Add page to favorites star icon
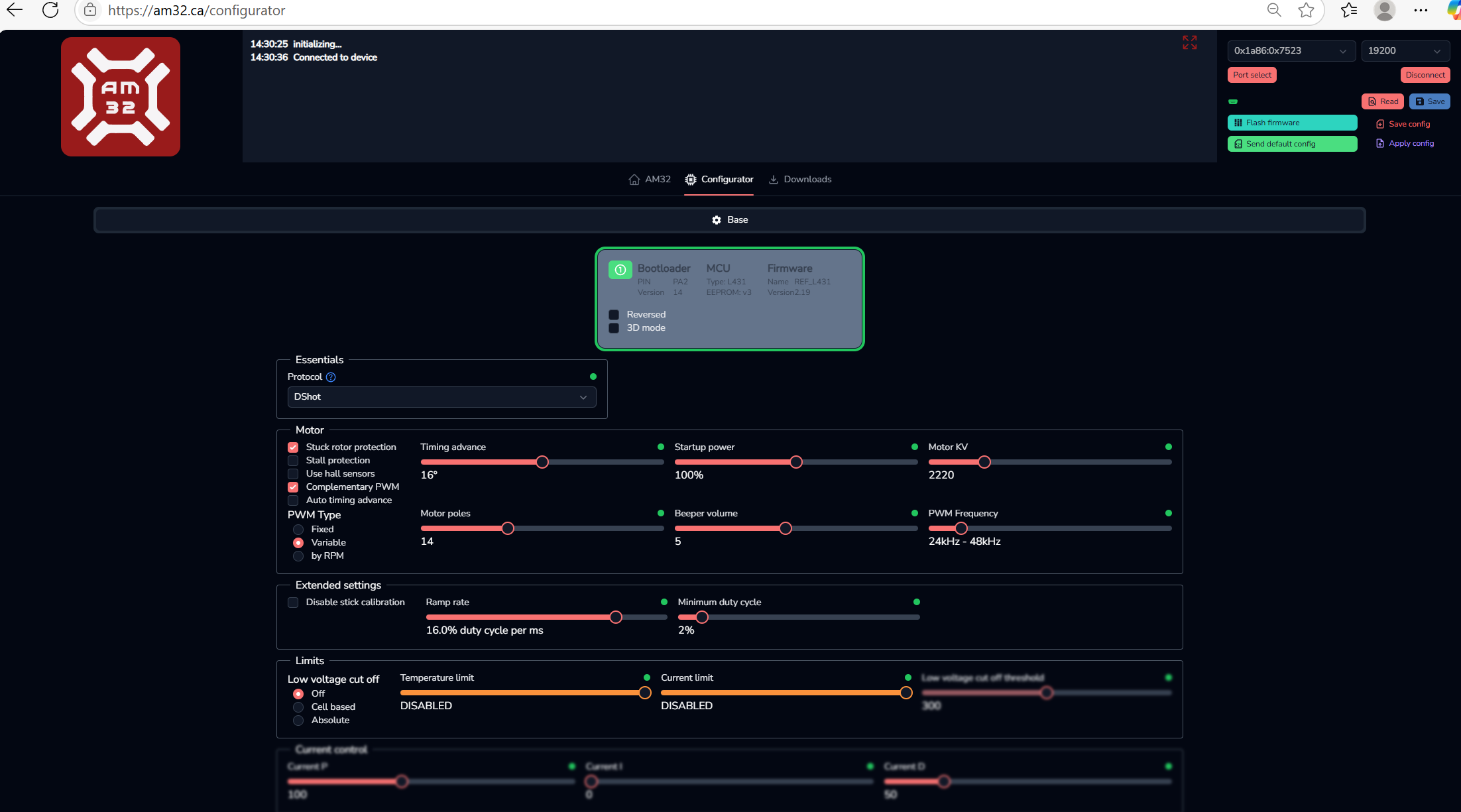Image resolution: width=1461 pixels, height=812 pixels. 1306,10
